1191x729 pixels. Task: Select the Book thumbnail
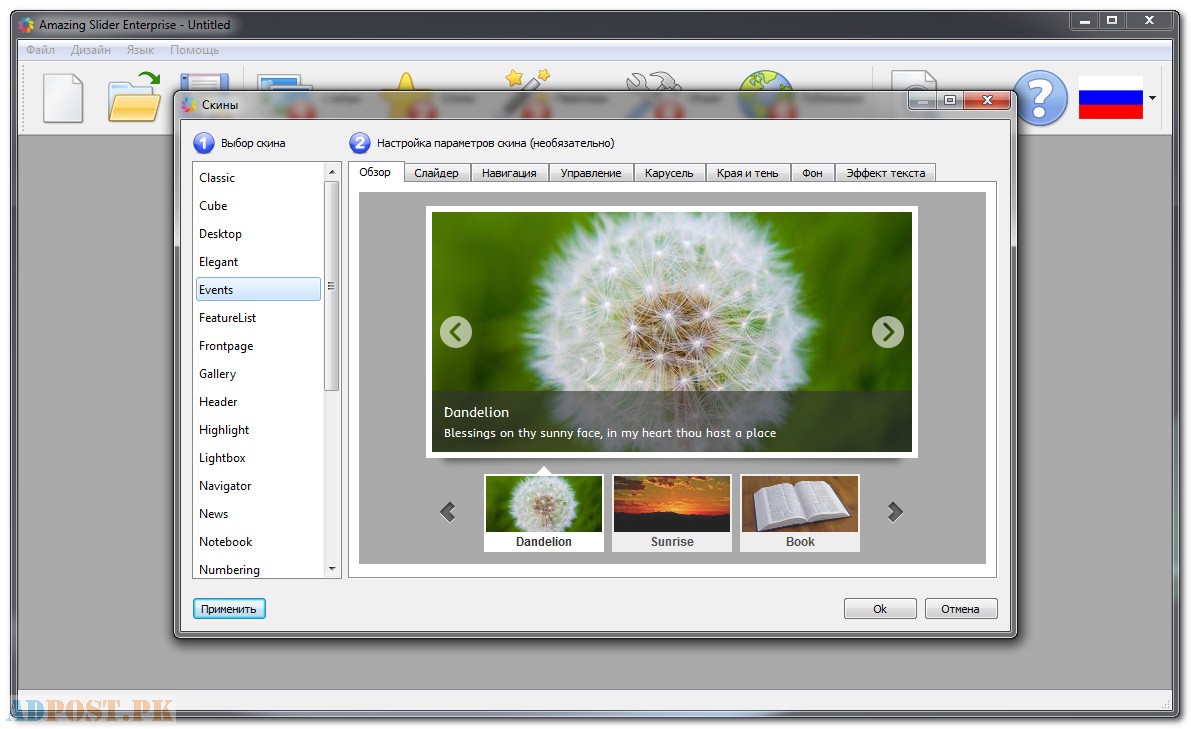(800, 513)
